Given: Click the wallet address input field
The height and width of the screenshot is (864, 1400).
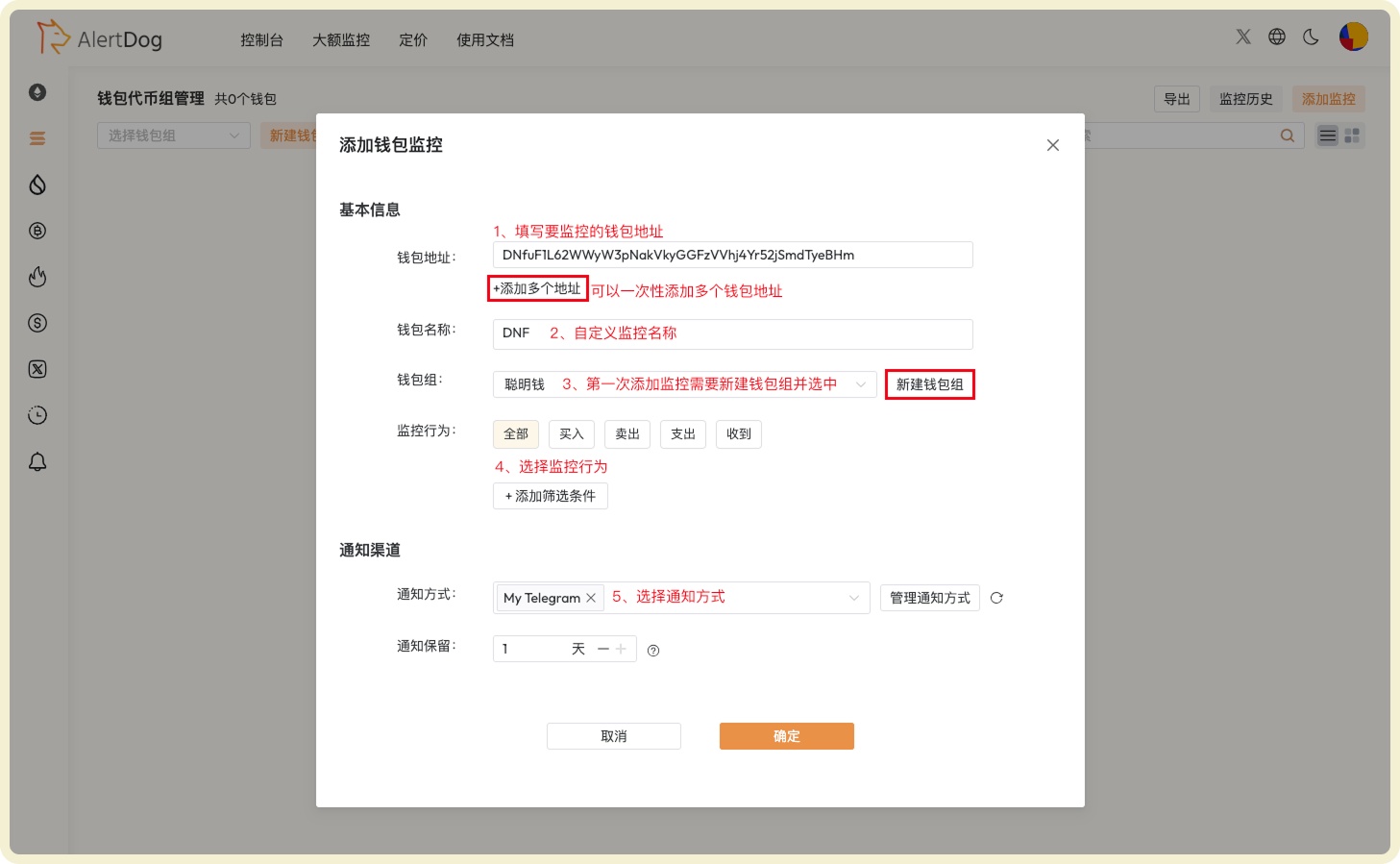Looking at the screenshot, I should pos(732,254).
